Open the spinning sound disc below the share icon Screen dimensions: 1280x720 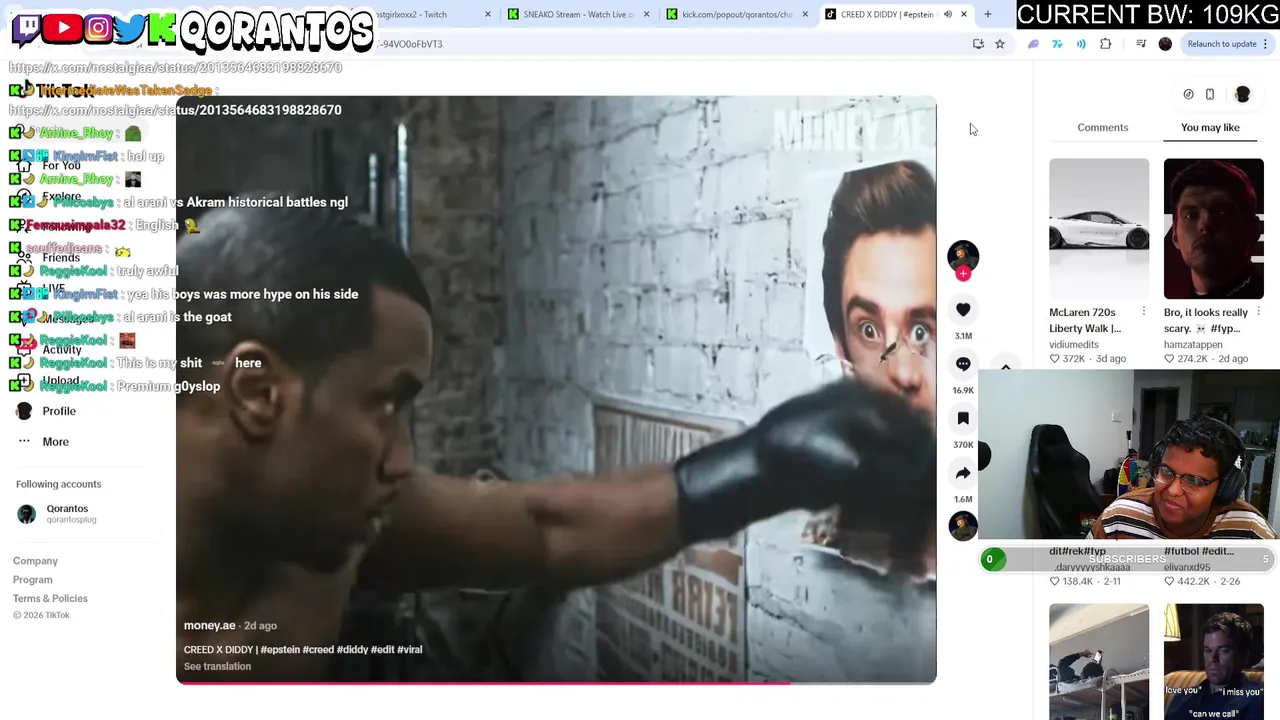(x=962, y=526)
